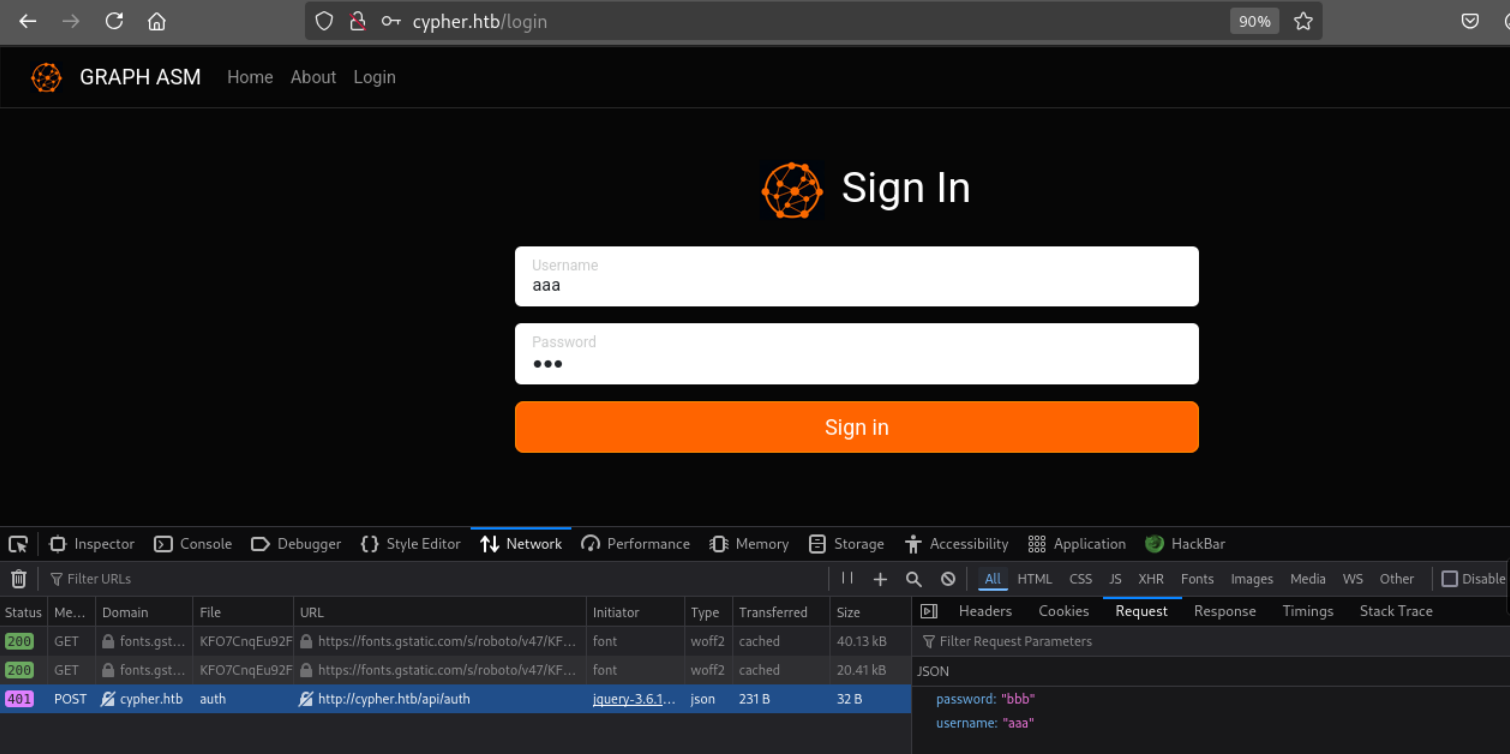
Task: Open request blocking panel icon
Action: tap(948, 579)
